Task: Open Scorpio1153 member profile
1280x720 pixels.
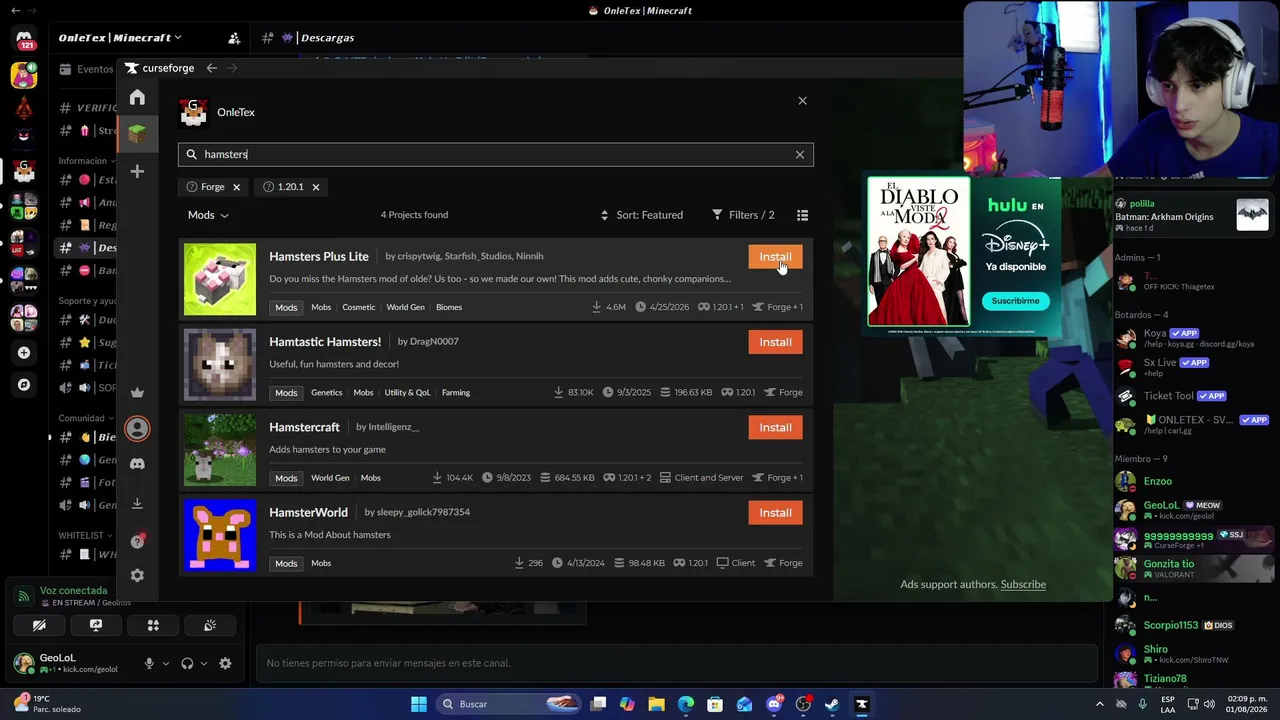Action: click(1192, 626)
